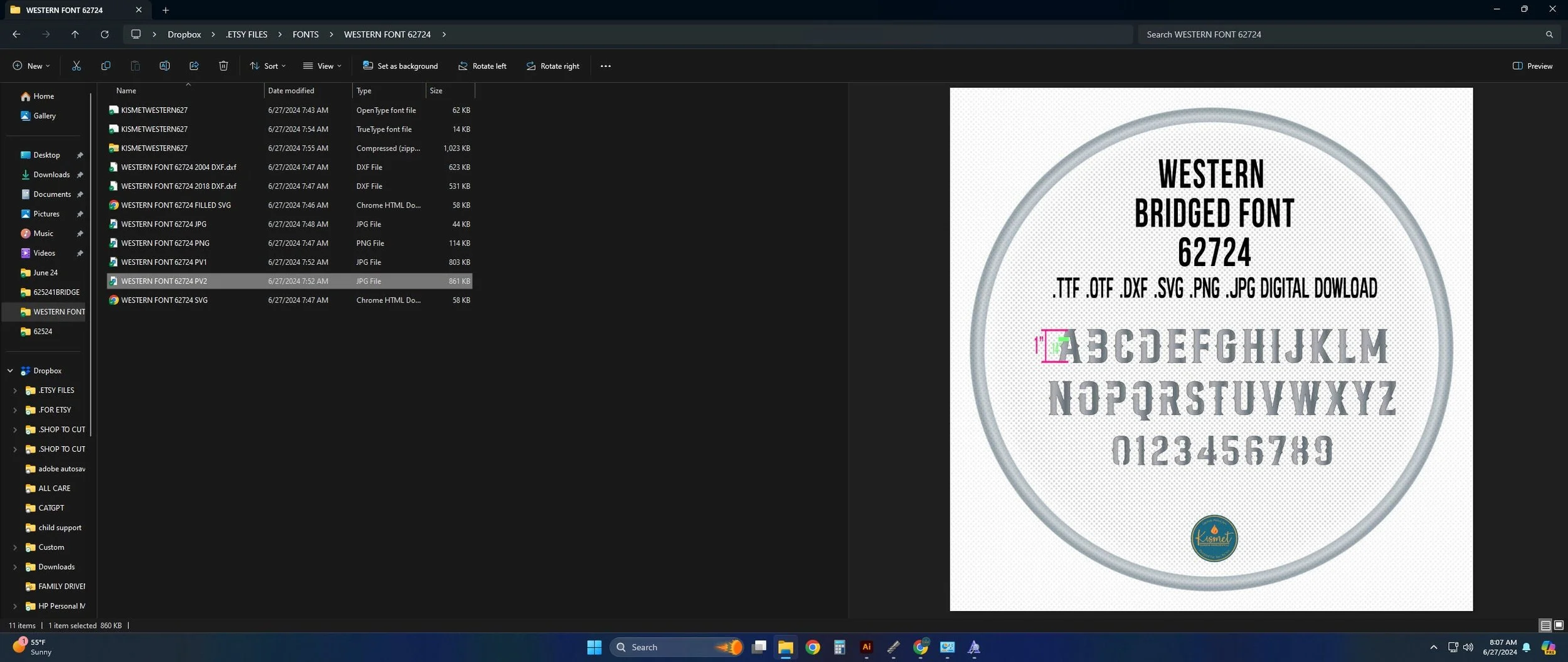
Task: Click the taskbar Search box
Action: pyautogui.click(x=676, y=647)
